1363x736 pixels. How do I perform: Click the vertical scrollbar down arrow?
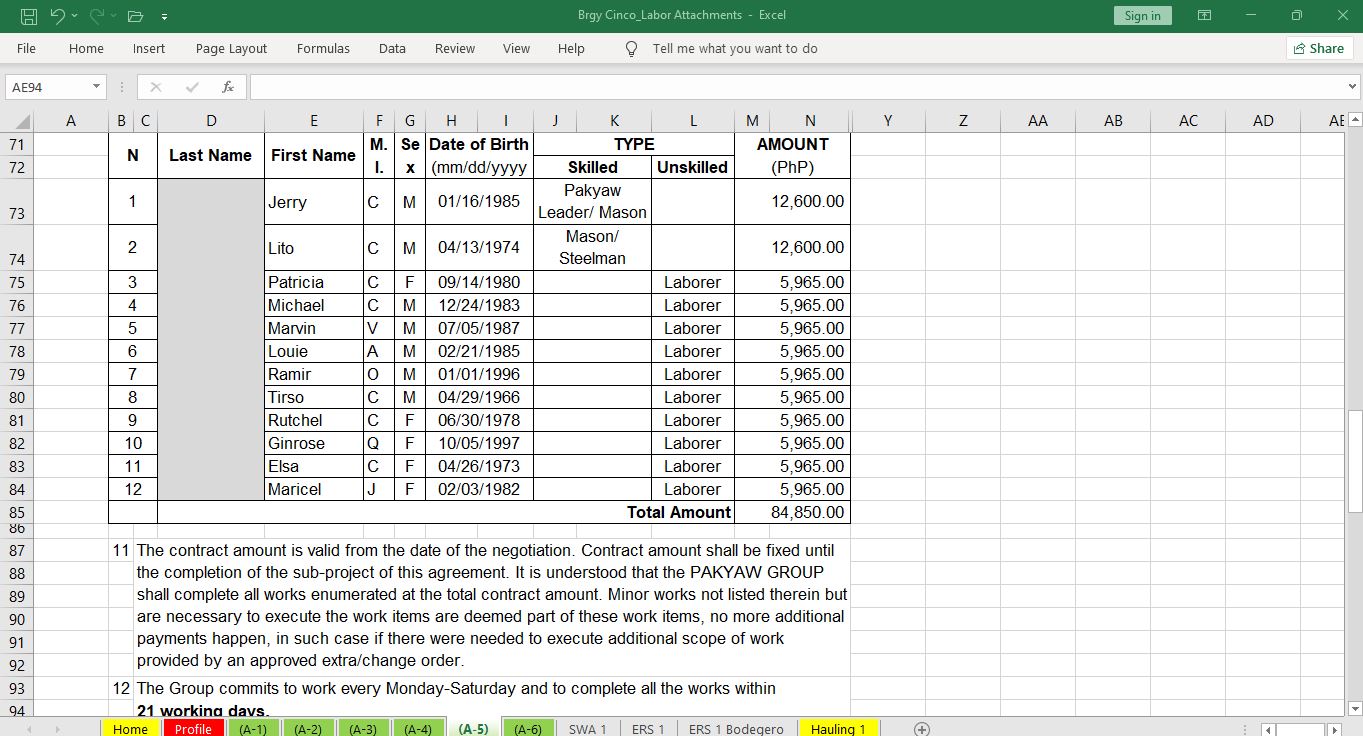(x=1355, y=709)
